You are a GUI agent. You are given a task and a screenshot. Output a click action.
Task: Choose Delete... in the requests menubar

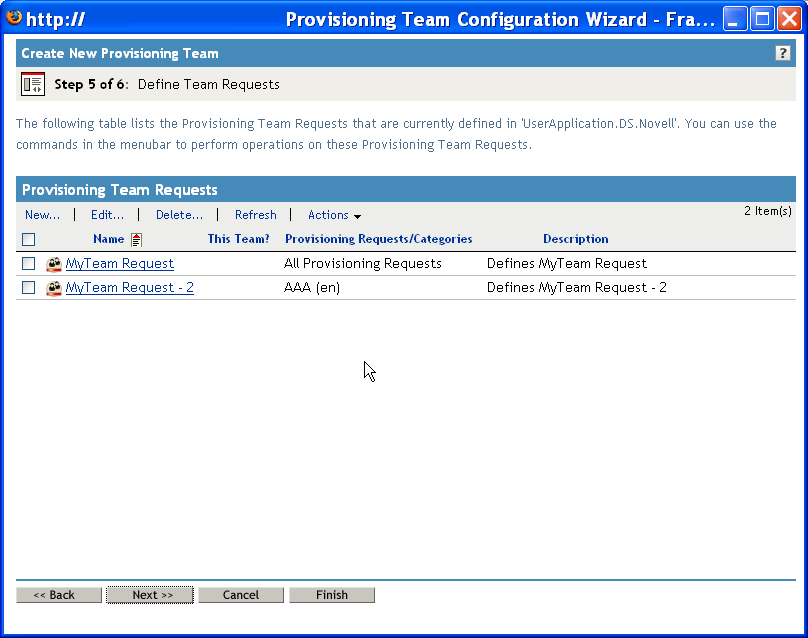tap(179, 215)
